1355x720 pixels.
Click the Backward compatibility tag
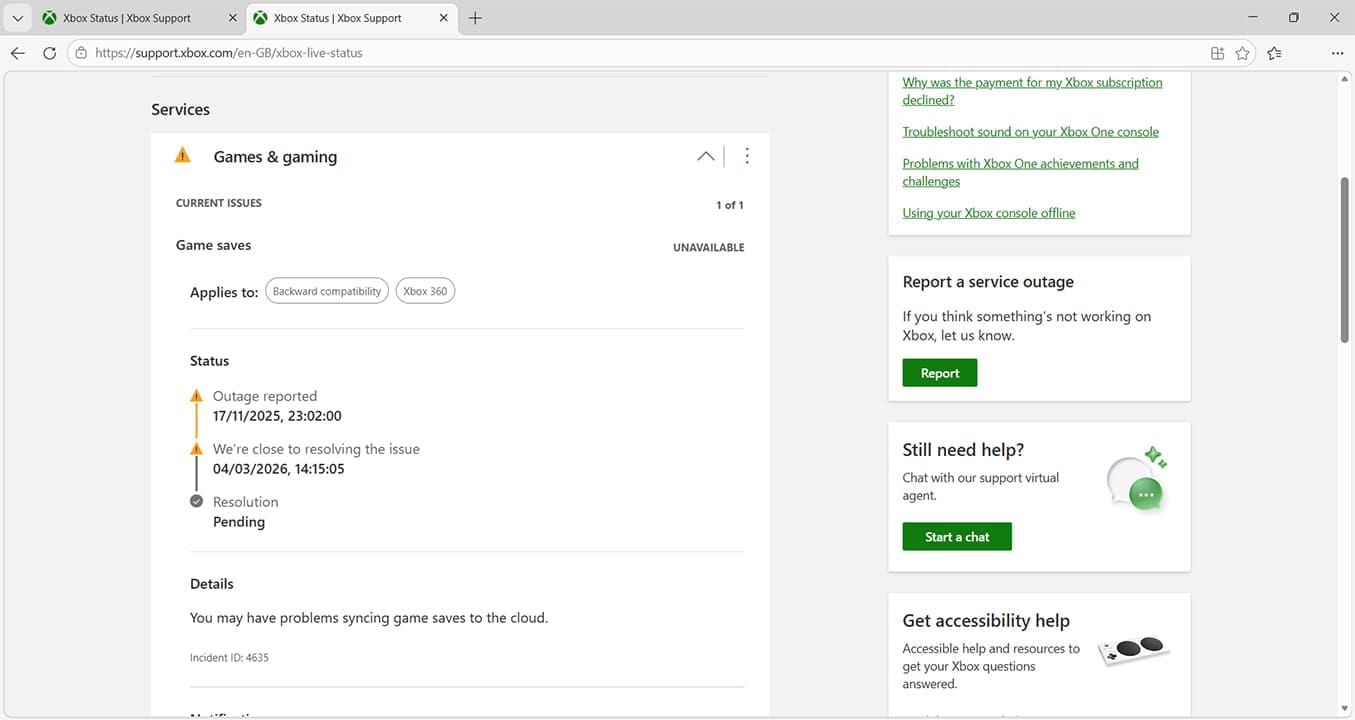327,292
